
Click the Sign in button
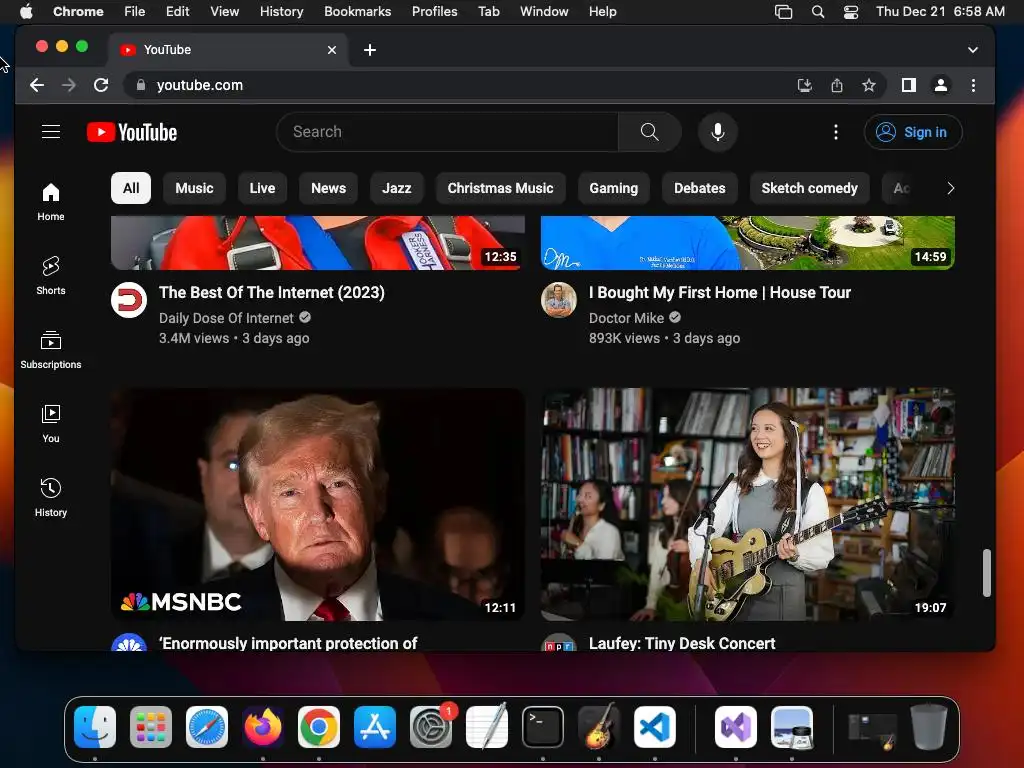[x=912, y=132]
